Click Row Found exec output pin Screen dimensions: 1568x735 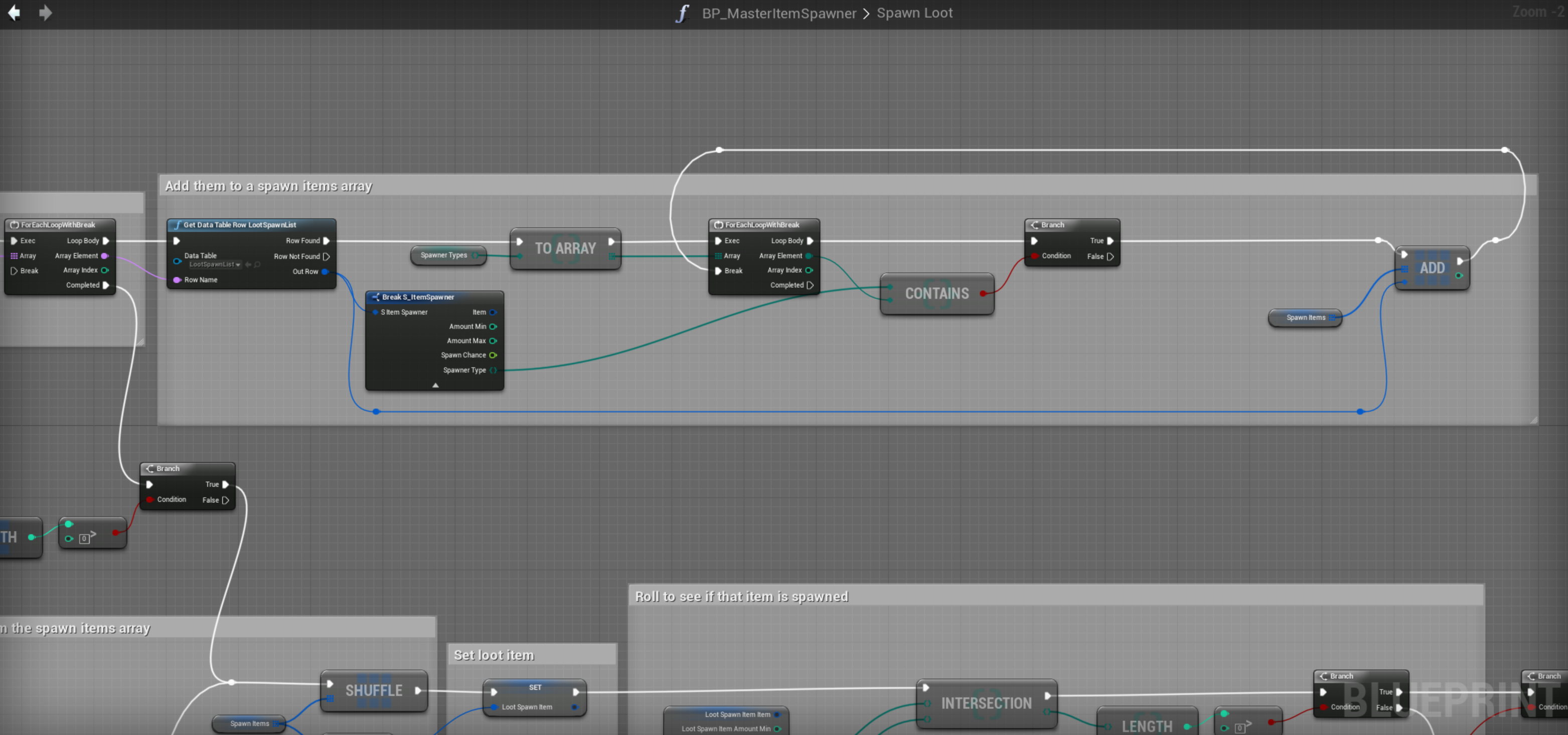click(326, 241)
